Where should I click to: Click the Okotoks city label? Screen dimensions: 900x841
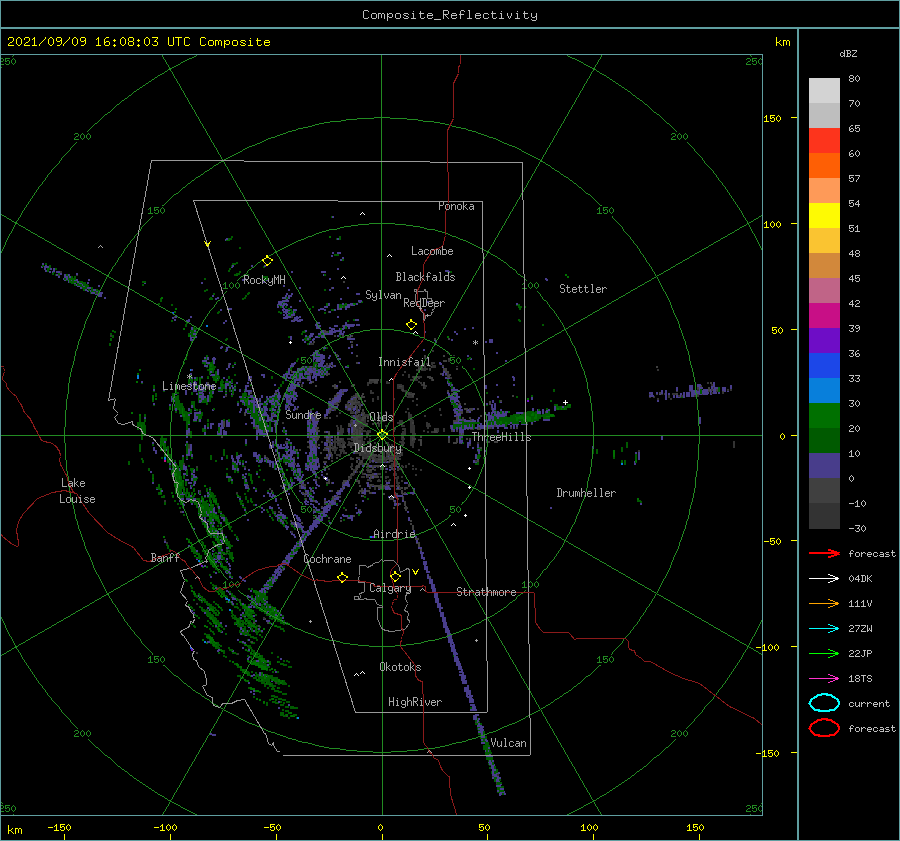(400, 667)
